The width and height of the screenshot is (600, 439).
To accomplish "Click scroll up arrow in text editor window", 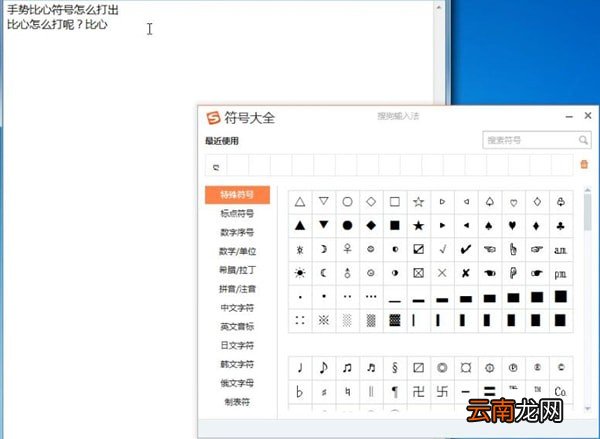I will point(439,7).
